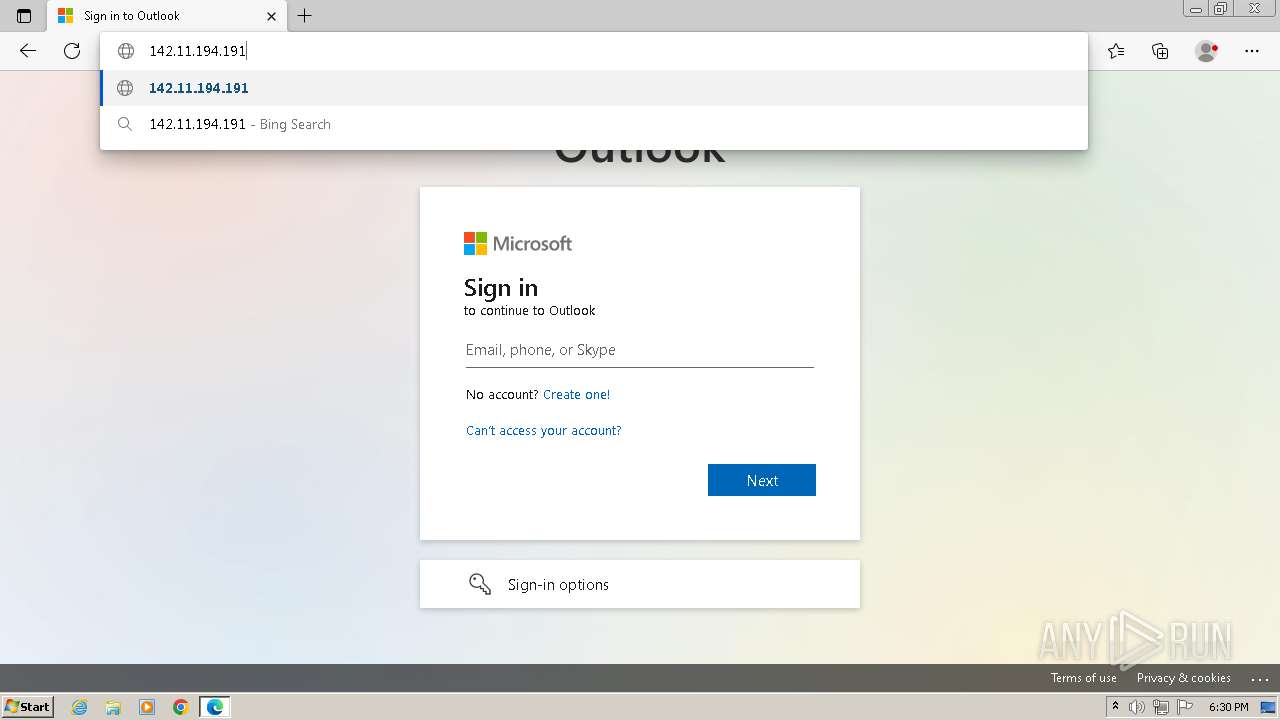
Task: Open Can't access your account? link
Action: pyautogui.click(x=544, y=431)
